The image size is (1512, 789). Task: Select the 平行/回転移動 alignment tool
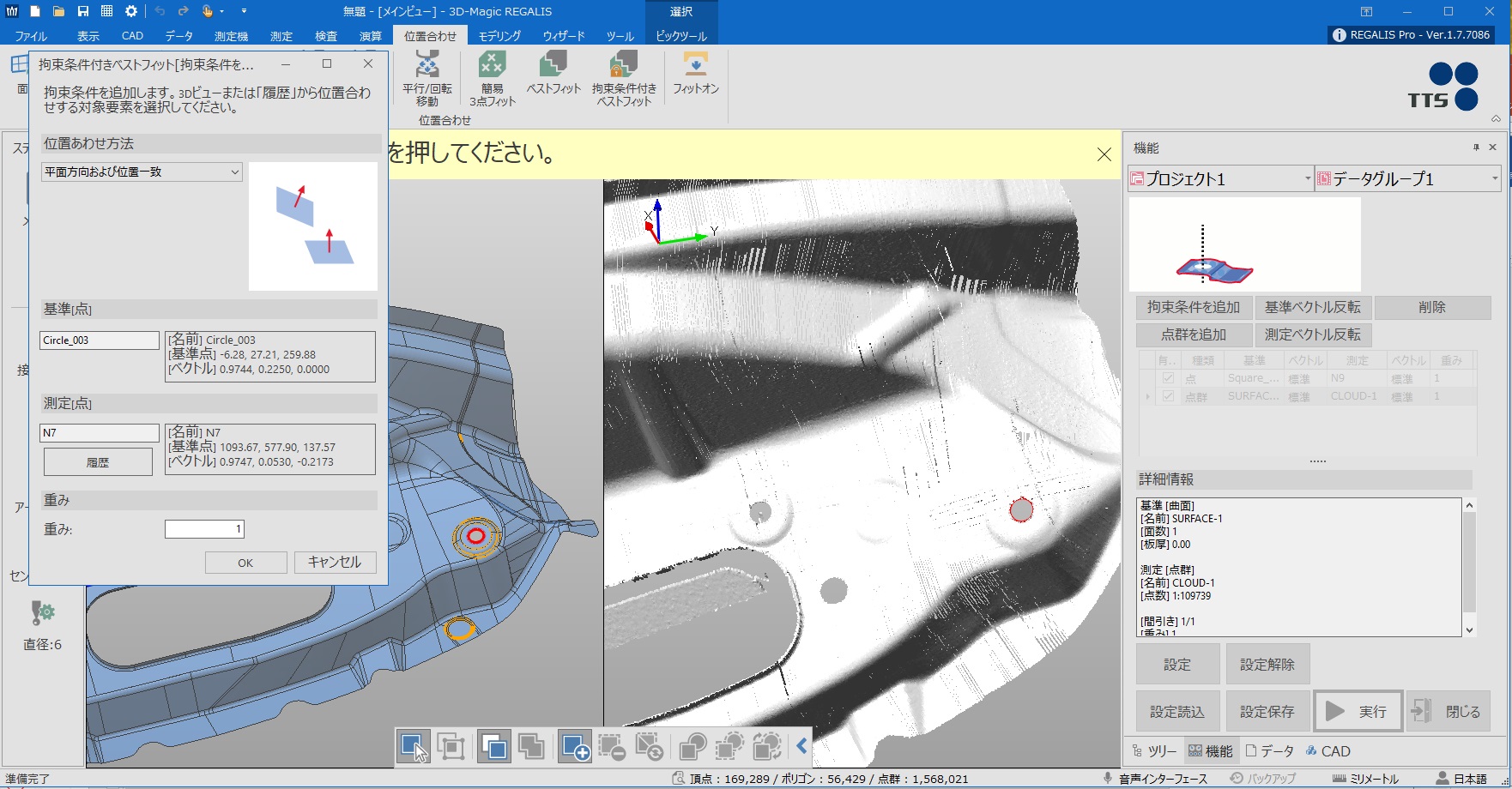(x=427, y=78)
